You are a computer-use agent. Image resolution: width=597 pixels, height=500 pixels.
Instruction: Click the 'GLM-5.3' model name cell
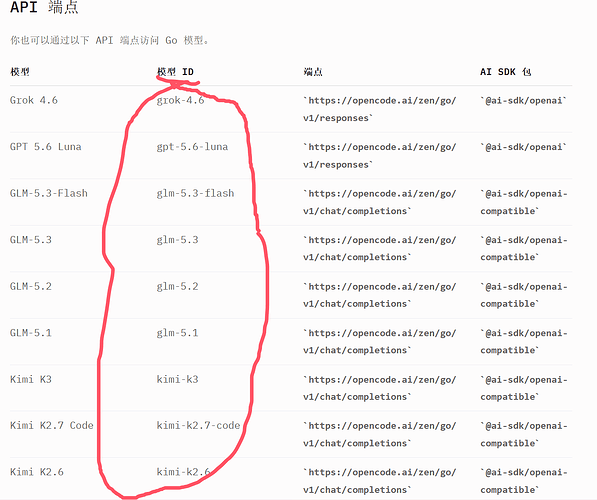31,240
